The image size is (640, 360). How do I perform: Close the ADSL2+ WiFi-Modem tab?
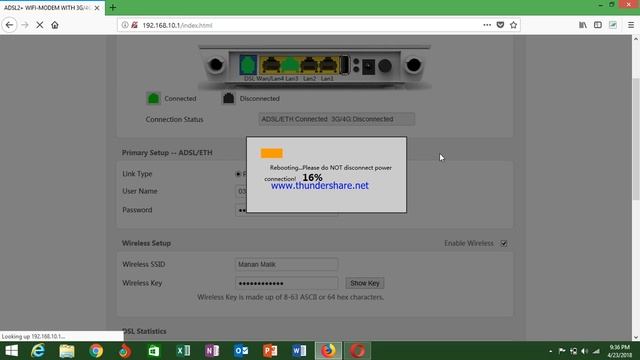click(x=97, y=8)
